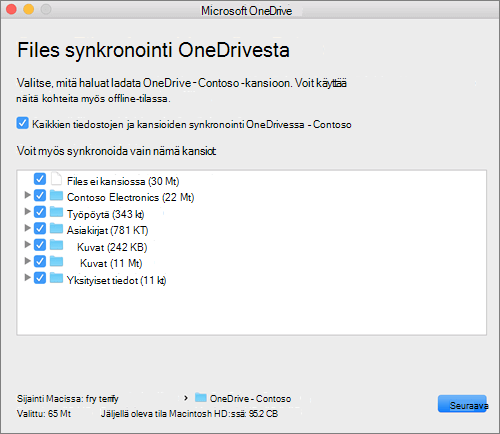
Task: Toggle the Yksityiset tiedot checkbox
Action: 40,278
